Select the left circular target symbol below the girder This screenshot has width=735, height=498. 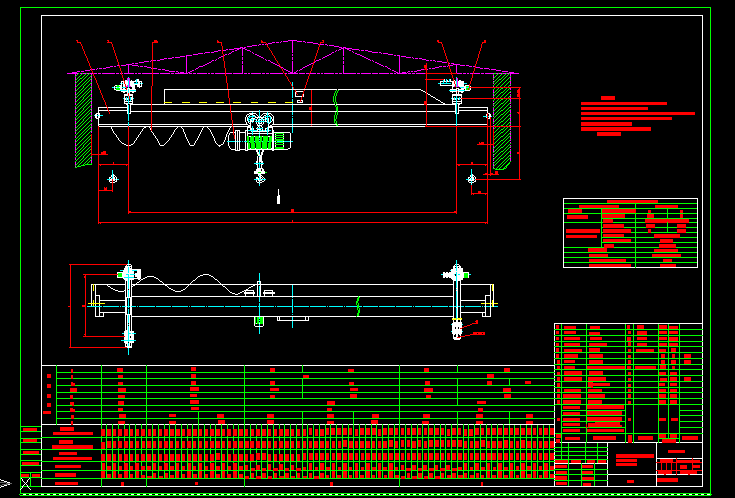point(112,178)
